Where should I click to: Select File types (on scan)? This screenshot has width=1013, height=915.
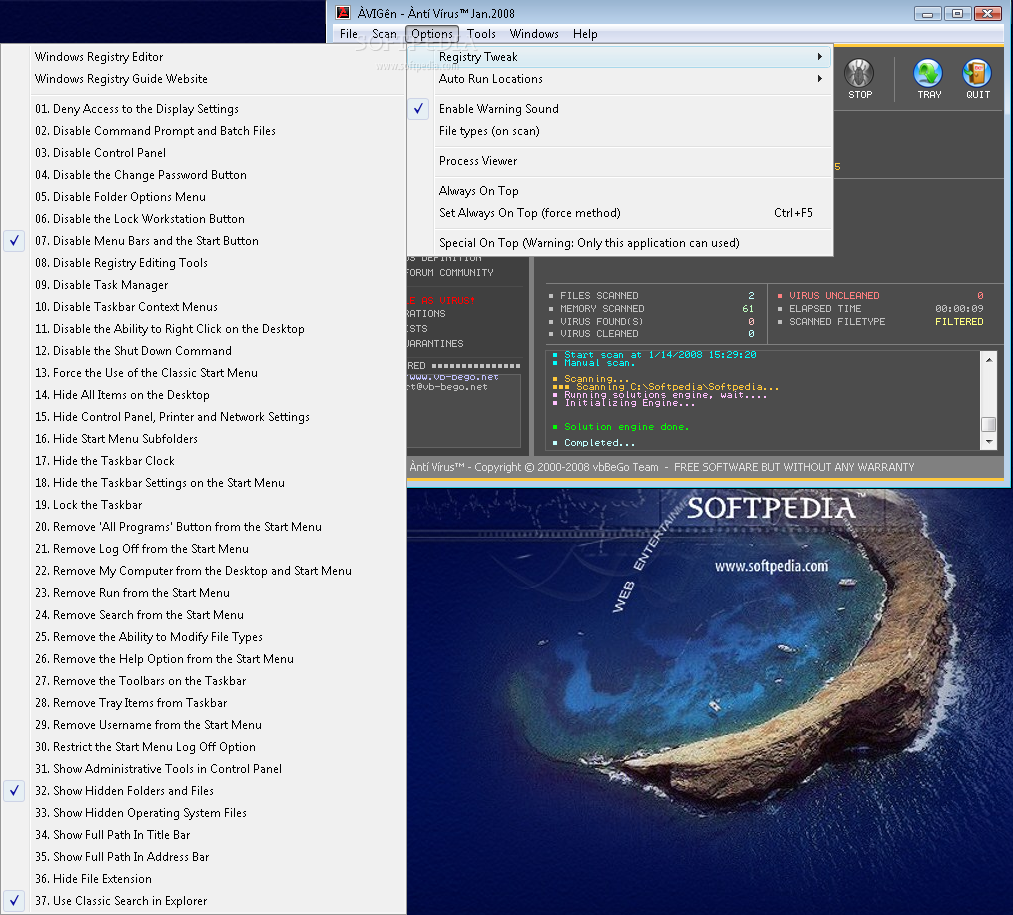620,131
